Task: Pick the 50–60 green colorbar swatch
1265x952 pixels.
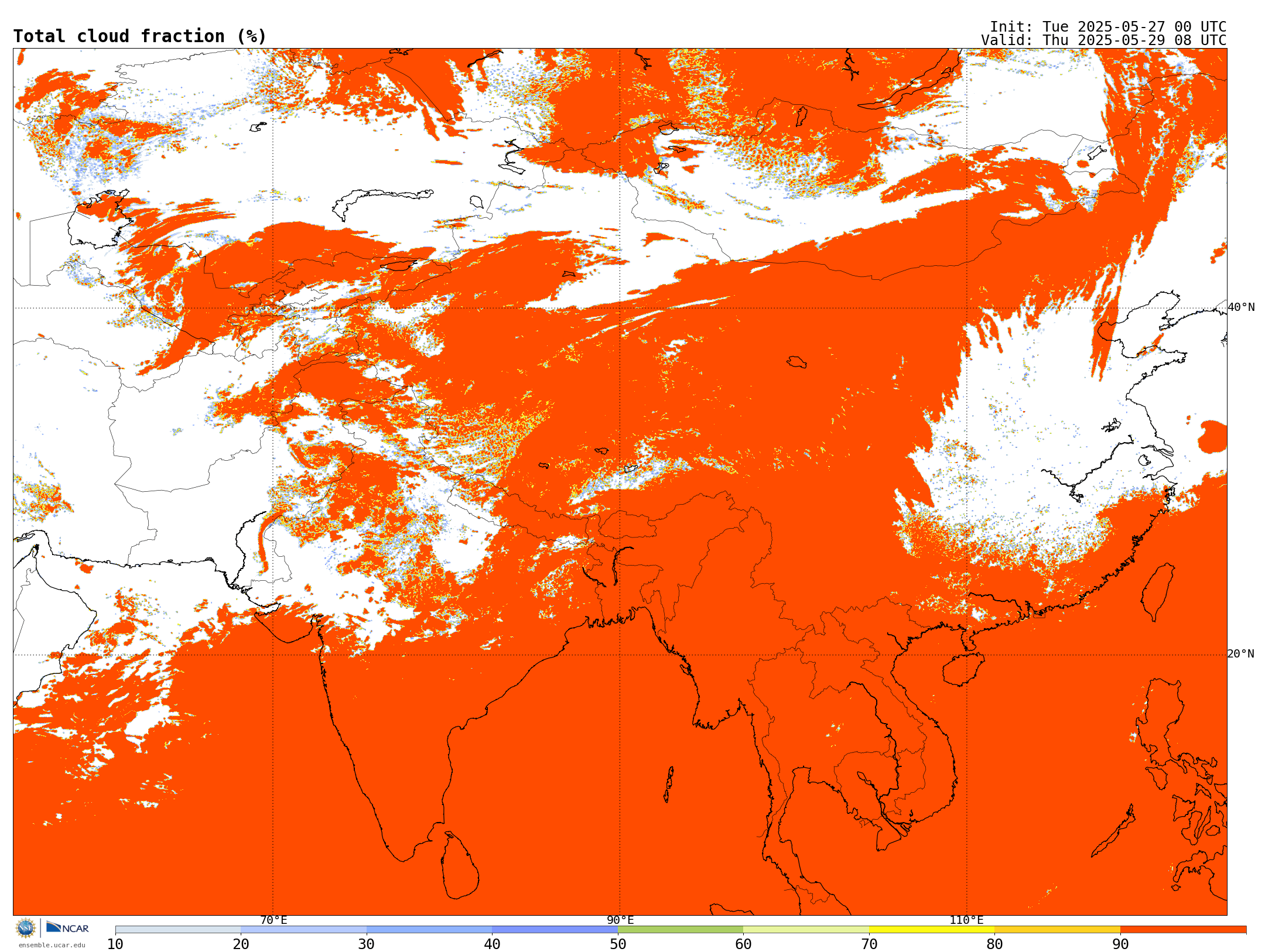Action: point(681,930)
